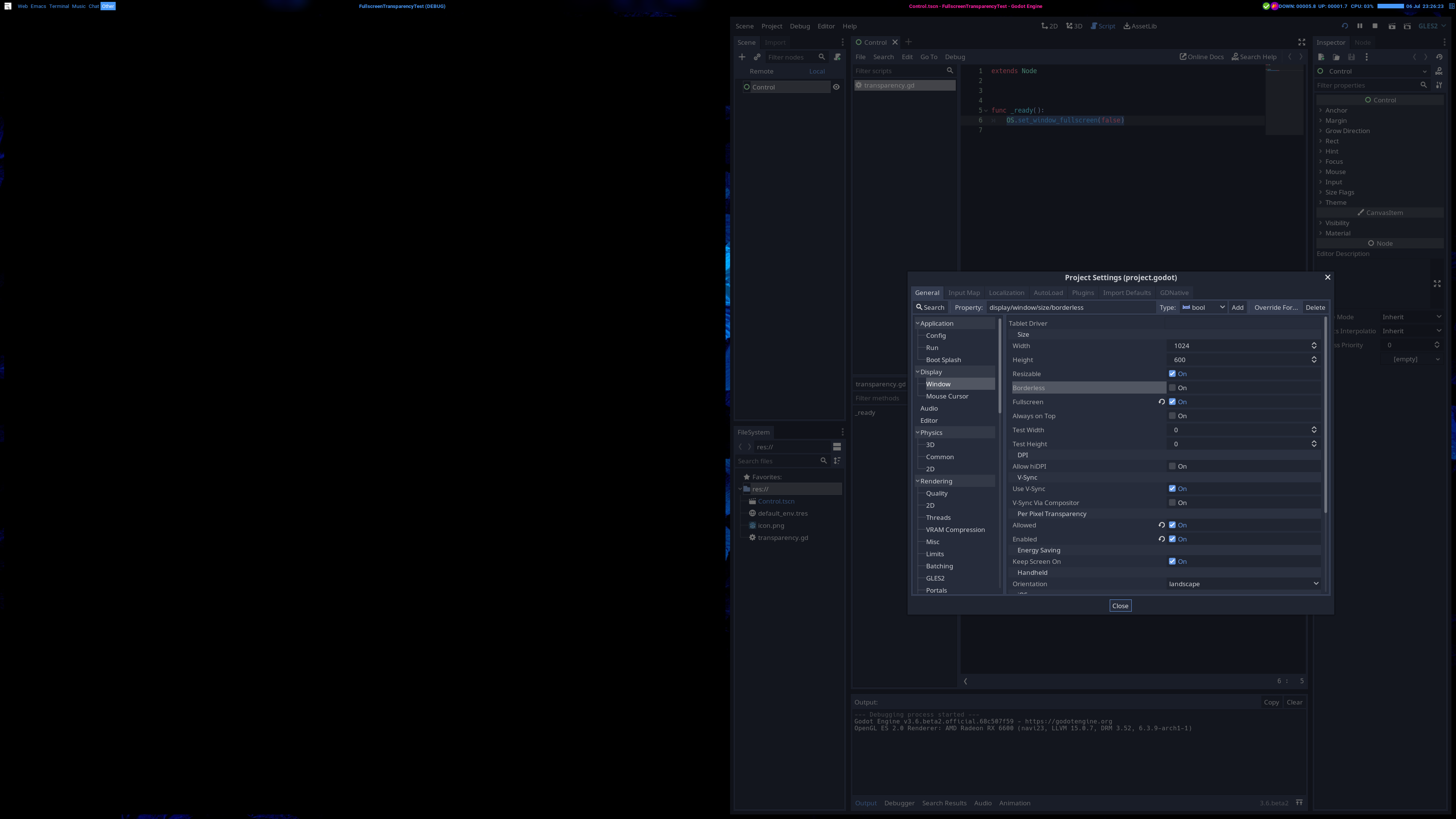1456x819 pixels.
Task: Toggle visibility of the Control node
Action: (x=836, y=86)
